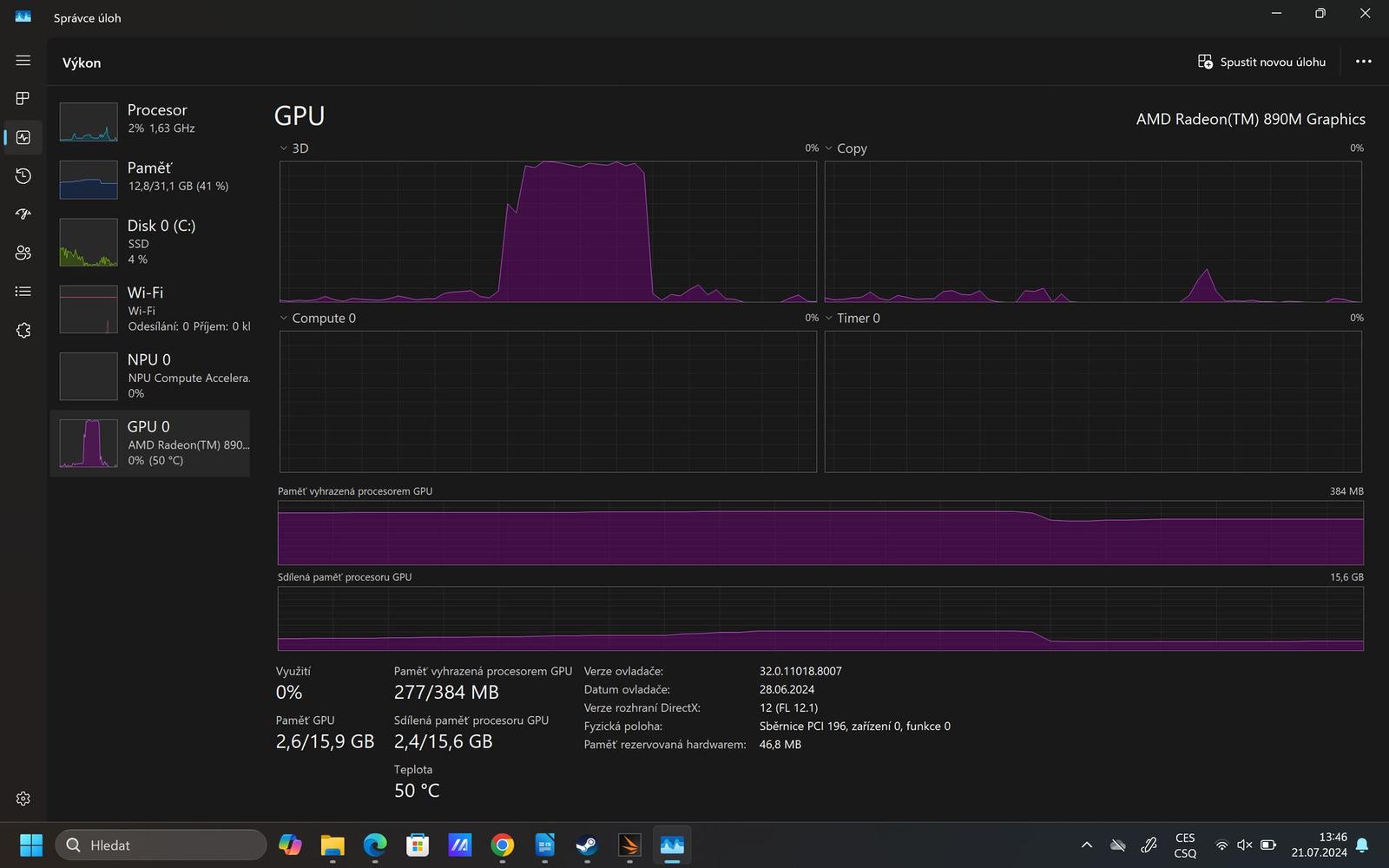This screenshot has width=1389, height=868.
Task: Click the 277/384 MB dedicated memory value
Action: (x=446, y=693)
